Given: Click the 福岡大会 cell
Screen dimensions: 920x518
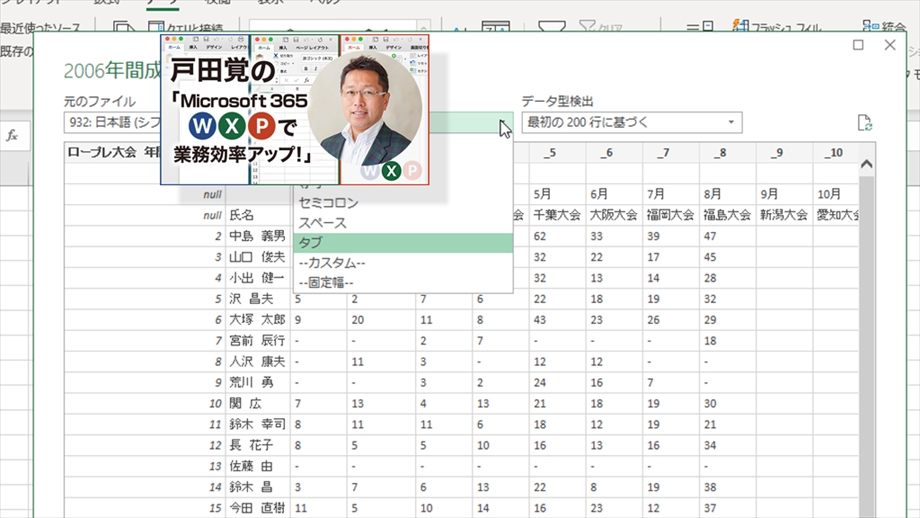Looking at the screenshot, I should 671,215.
